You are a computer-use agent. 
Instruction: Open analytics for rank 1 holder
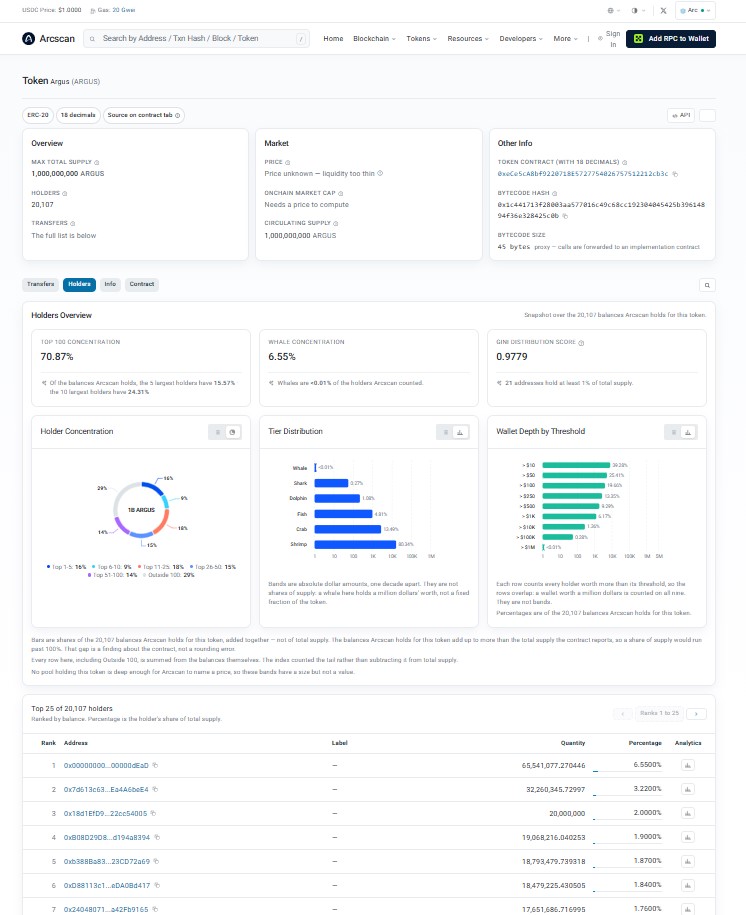688,765
